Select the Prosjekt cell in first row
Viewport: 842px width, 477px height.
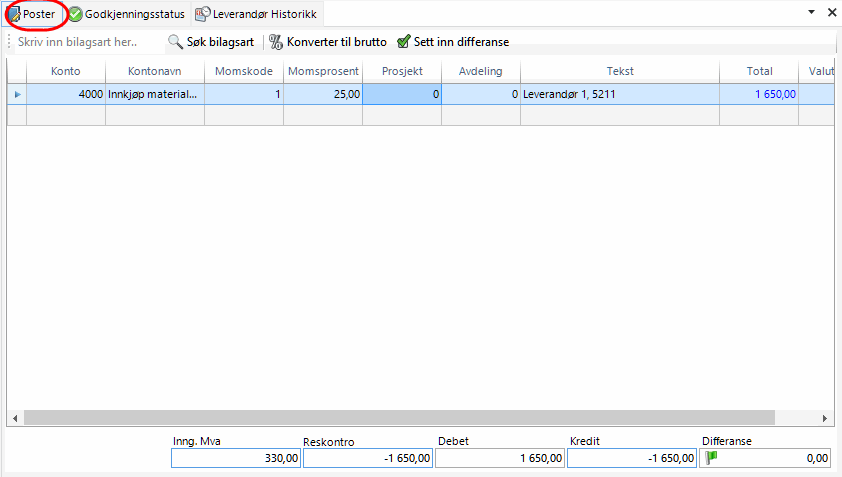tap(402, 94)
